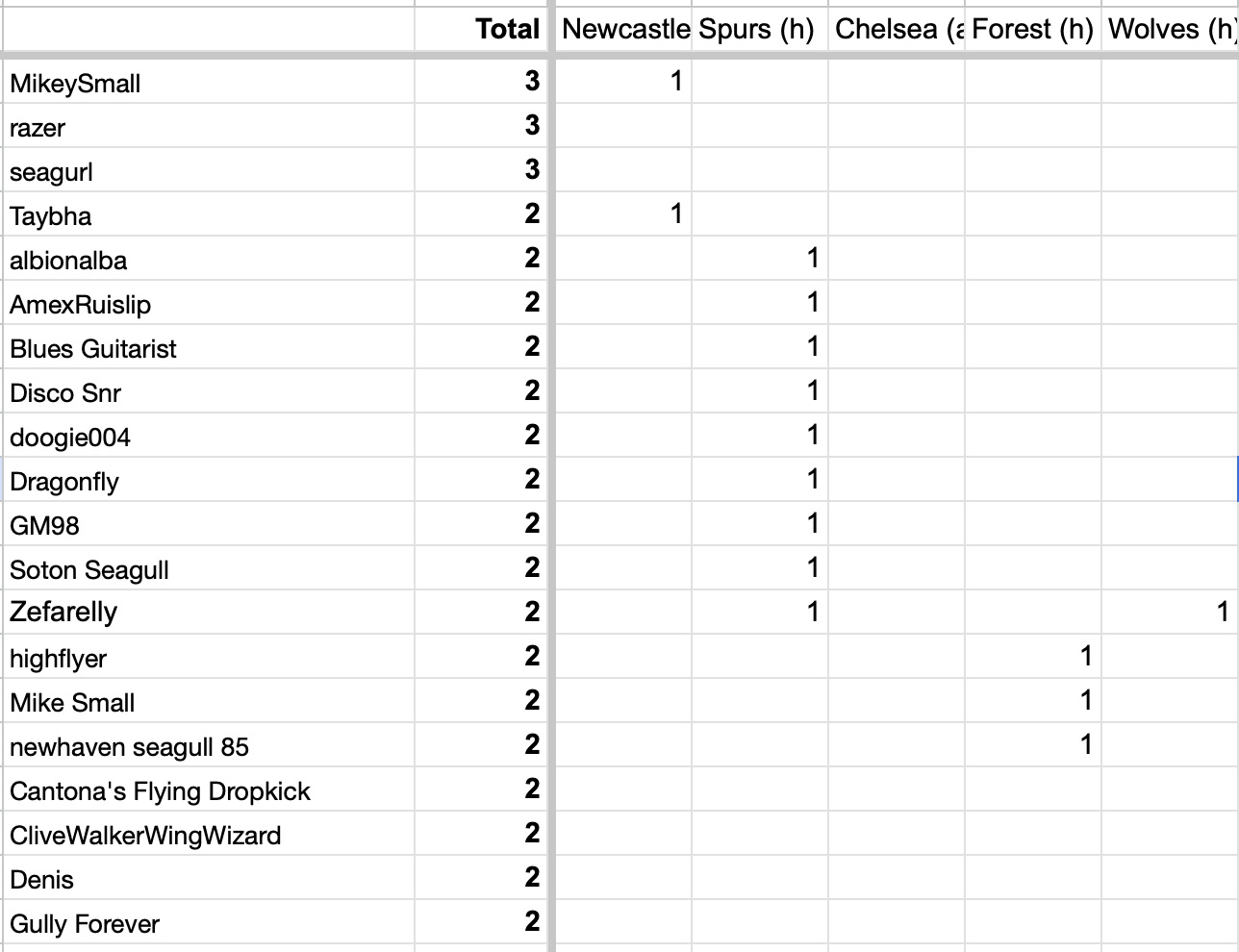Click MikeySmall's Newcastle score cell

623,82
